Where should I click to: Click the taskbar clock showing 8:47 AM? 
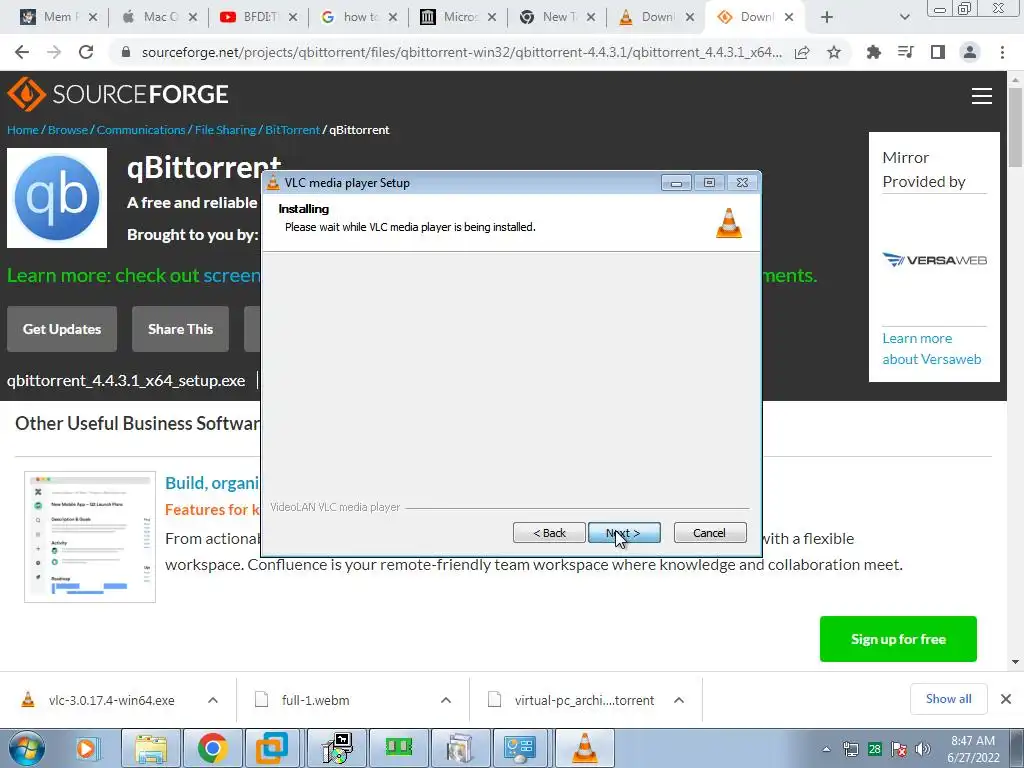tap(973, 749)
